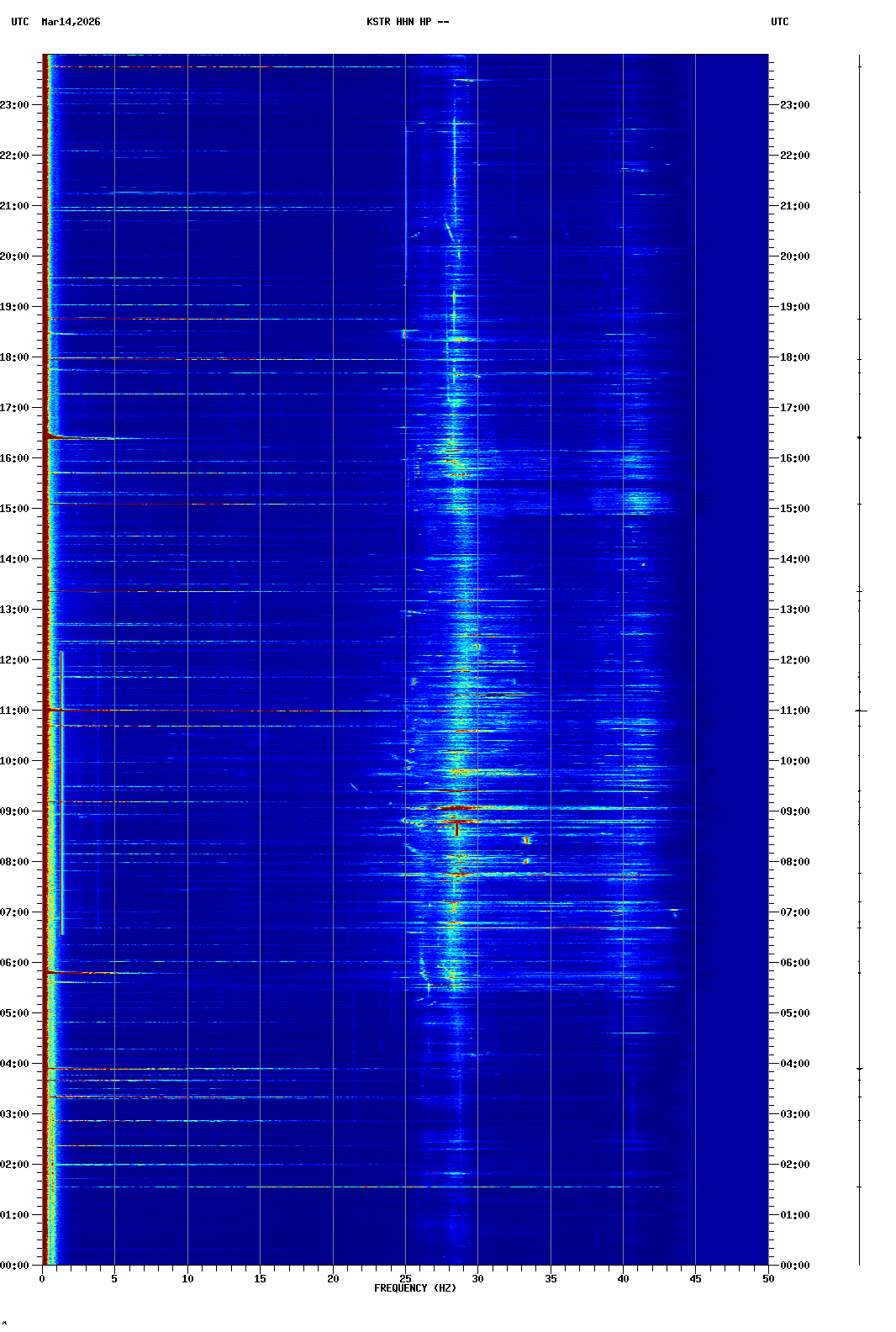The image size is (896, 1332).
Task: Click the 01:00 label on left time axis
Action: 15,1215
